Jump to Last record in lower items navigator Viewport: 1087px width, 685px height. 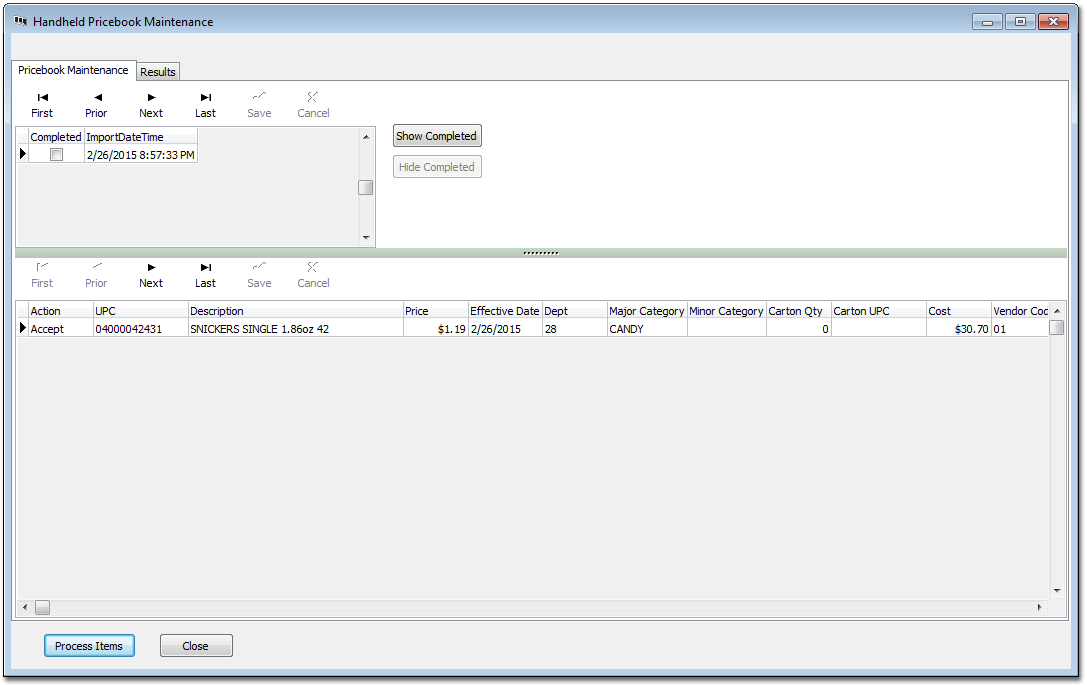(x=205, y=274)
